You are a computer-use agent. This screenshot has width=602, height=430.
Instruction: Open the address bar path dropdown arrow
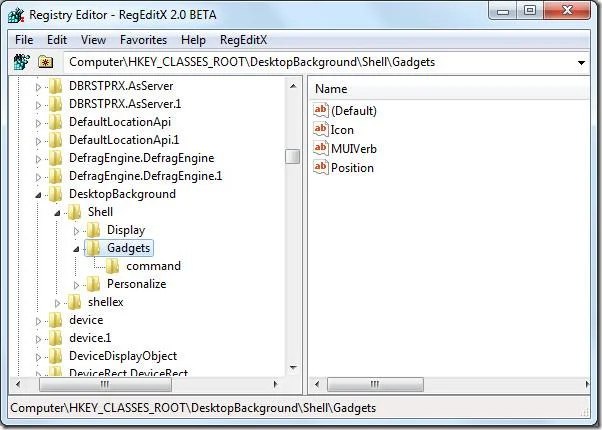pos(581,63)
